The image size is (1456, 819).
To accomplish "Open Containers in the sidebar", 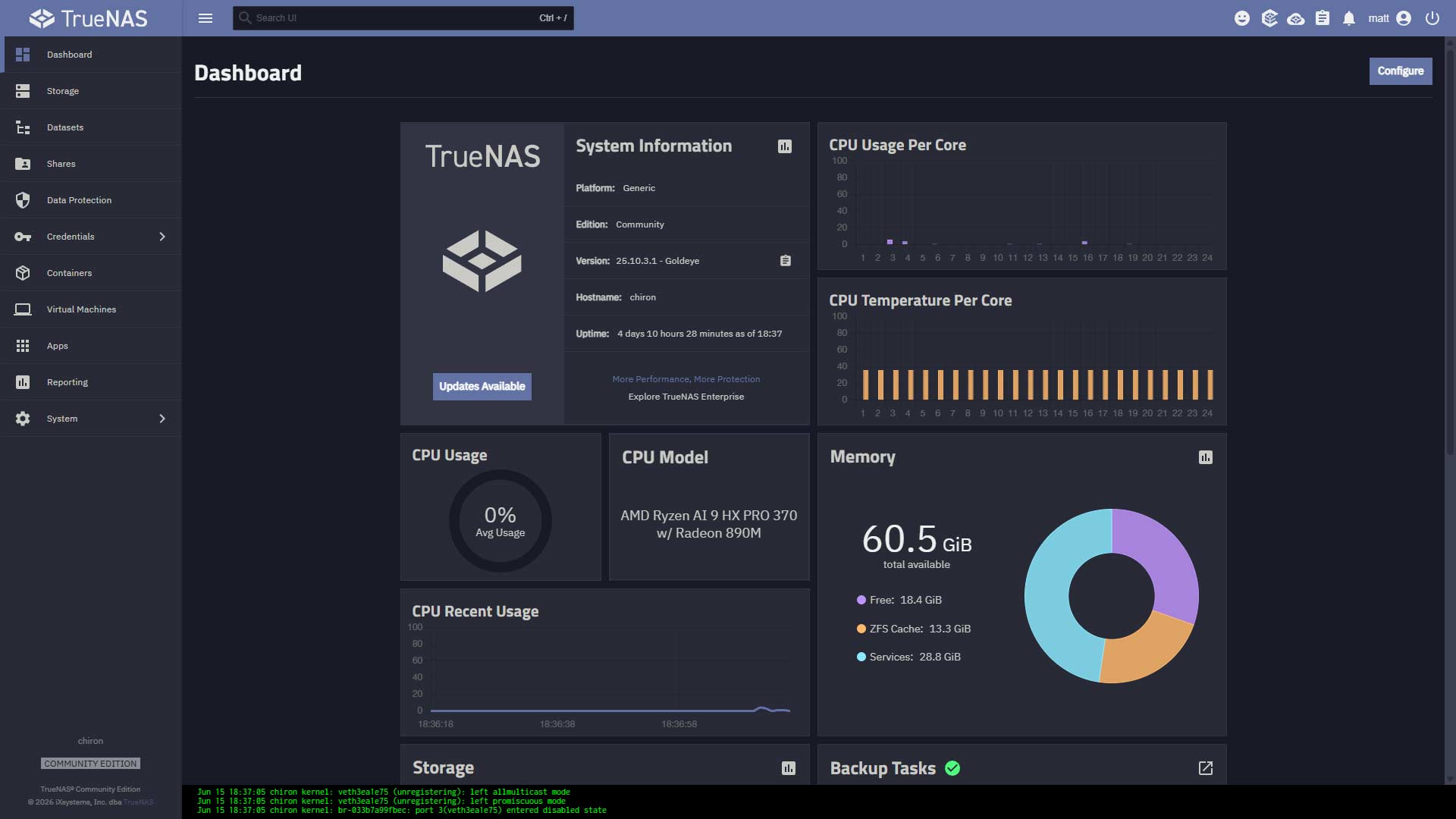I will click(x=91, y=273).
